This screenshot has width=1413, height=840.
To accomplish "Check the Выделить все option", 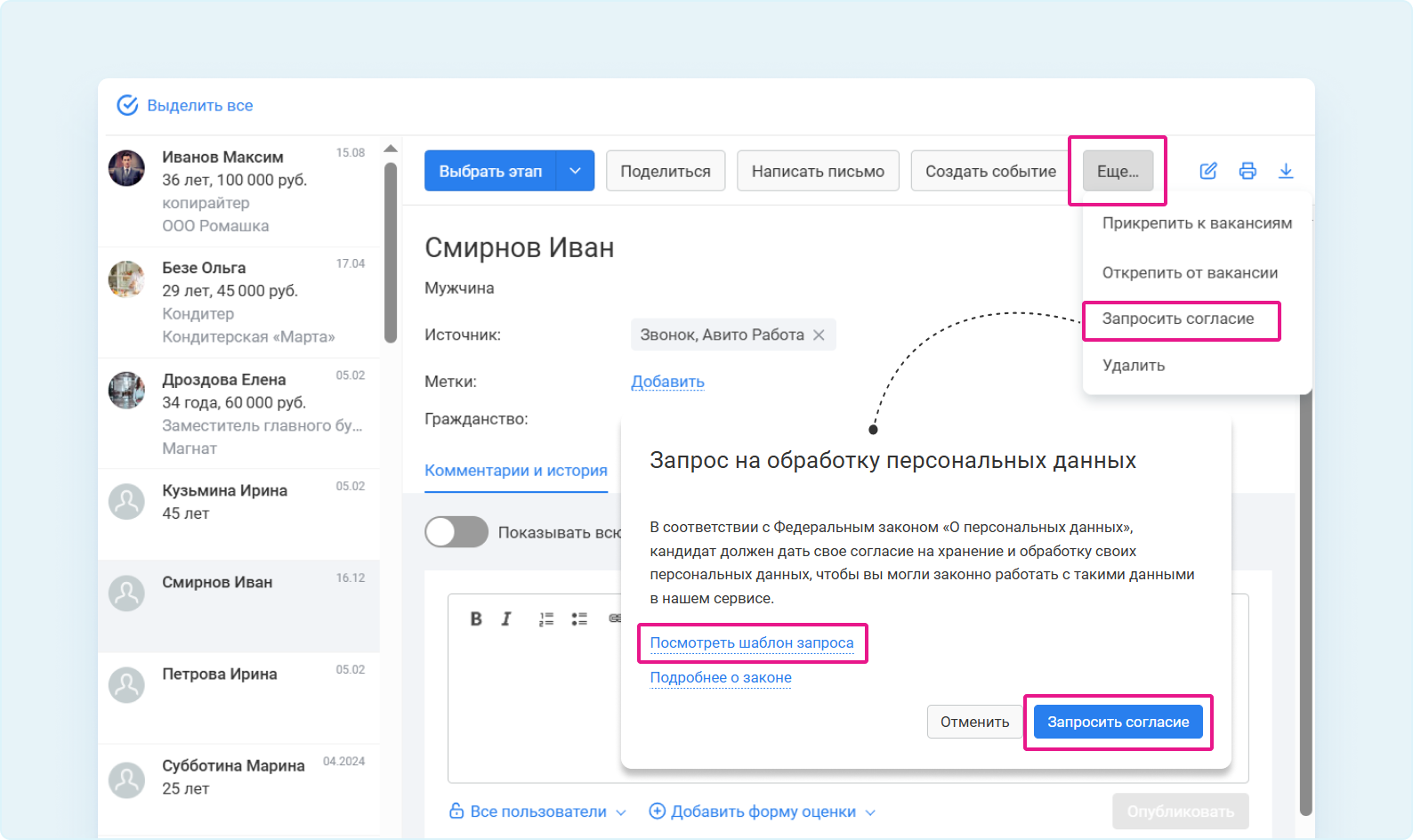I will (128, 105).
